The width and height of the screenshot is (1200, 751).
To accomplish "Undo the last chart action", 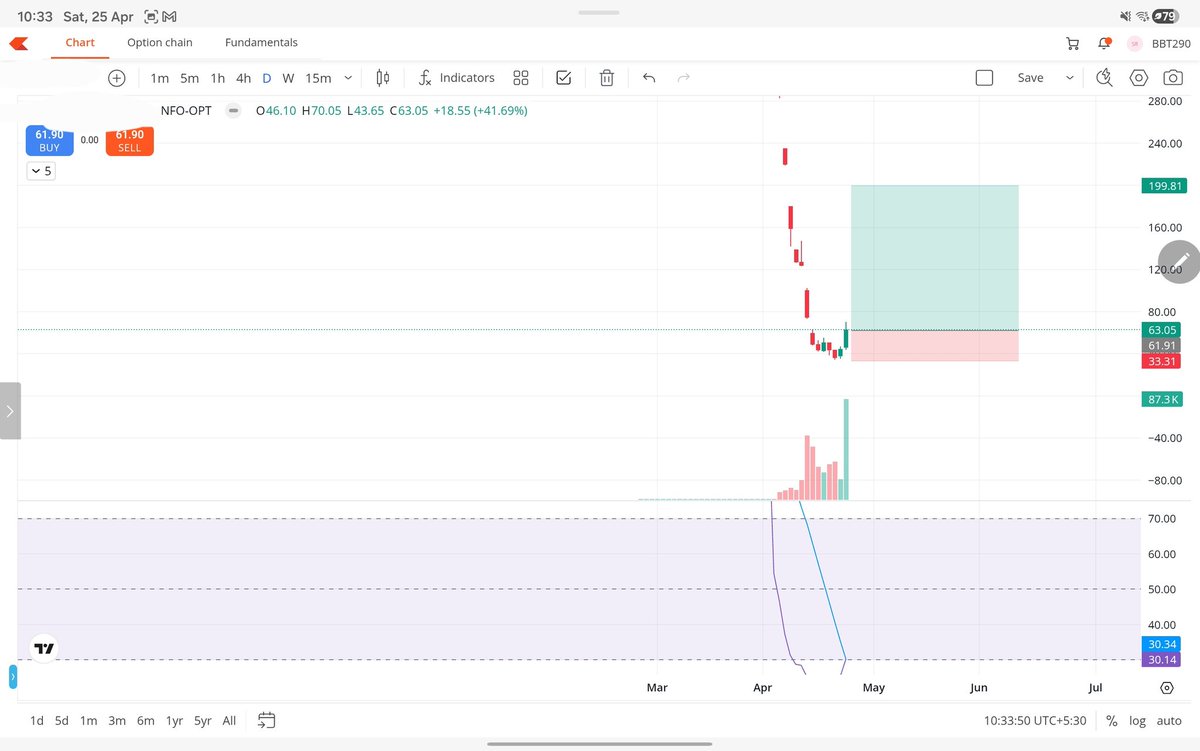I will [649, 77].
